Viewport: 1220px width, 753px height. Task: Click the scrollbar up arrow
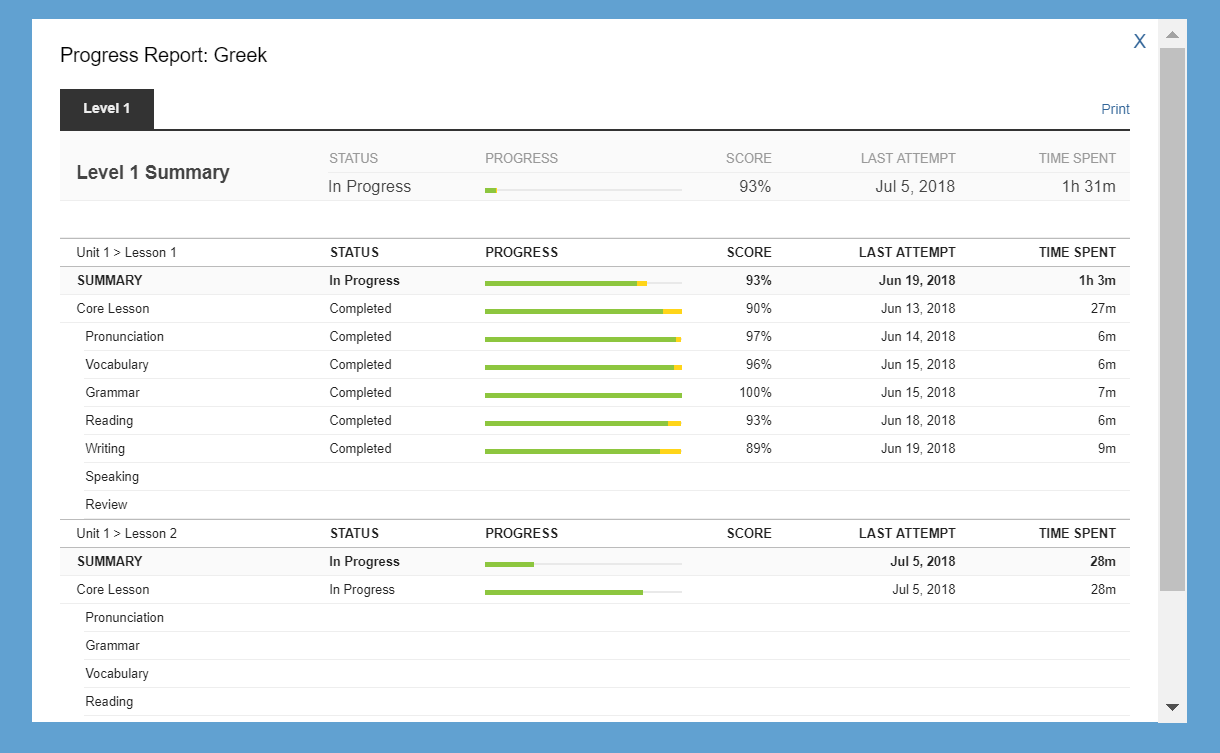[1173, 35]
